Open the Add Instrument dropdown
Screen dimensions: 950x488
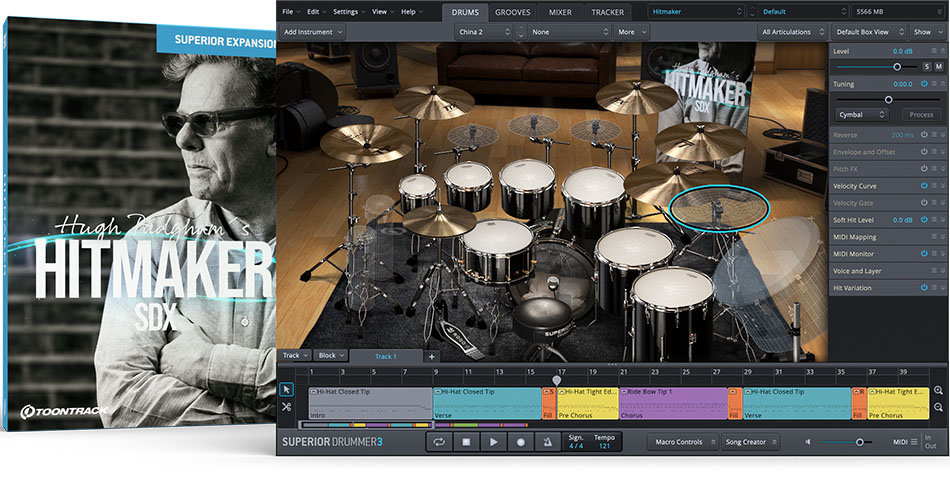click(312, 32)
